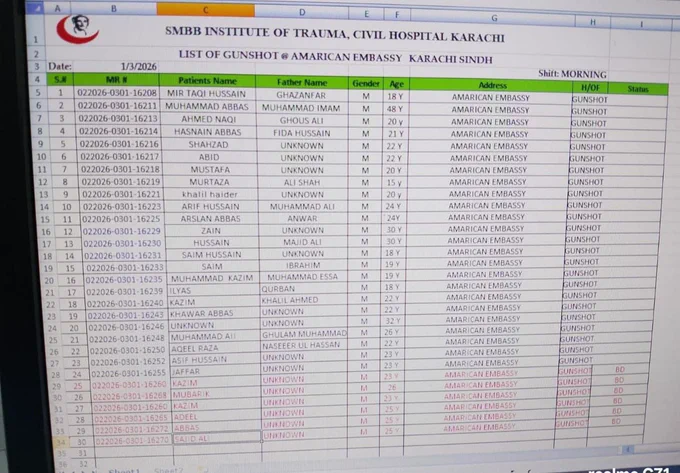This screenshot has width=680, height=473.
Task: Click the S.# table header cell
Action: coord(60,79)
